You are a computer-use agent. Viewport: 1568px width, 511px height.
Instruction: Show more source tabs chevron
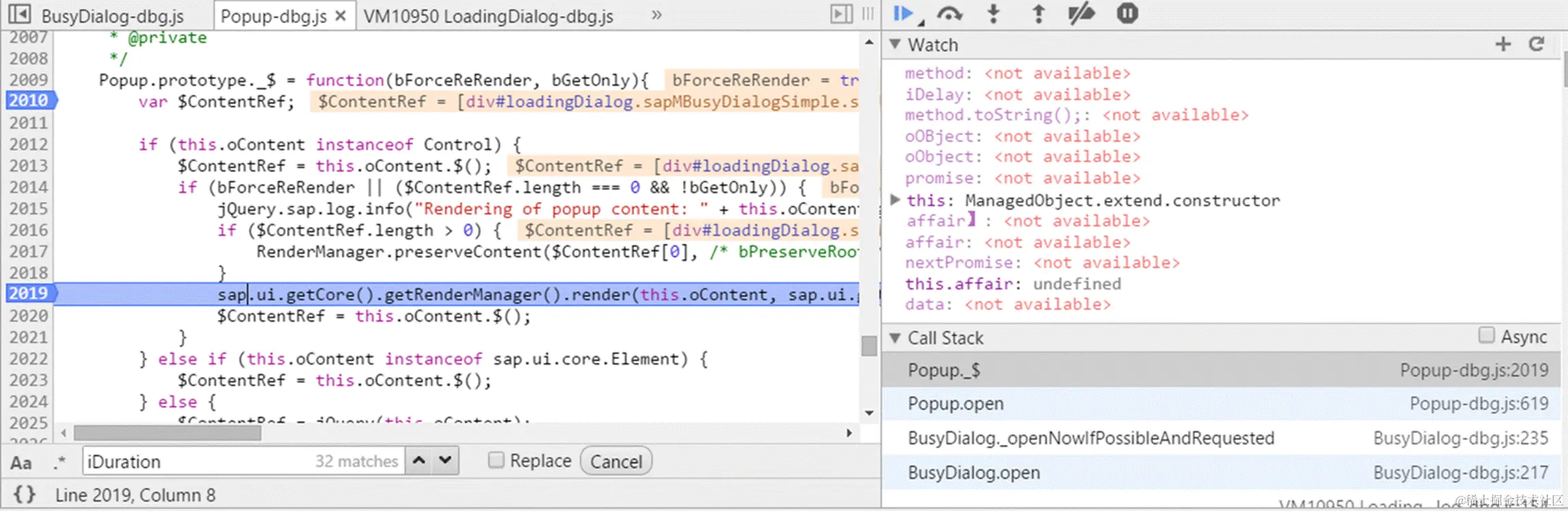[x=657, y=14]
